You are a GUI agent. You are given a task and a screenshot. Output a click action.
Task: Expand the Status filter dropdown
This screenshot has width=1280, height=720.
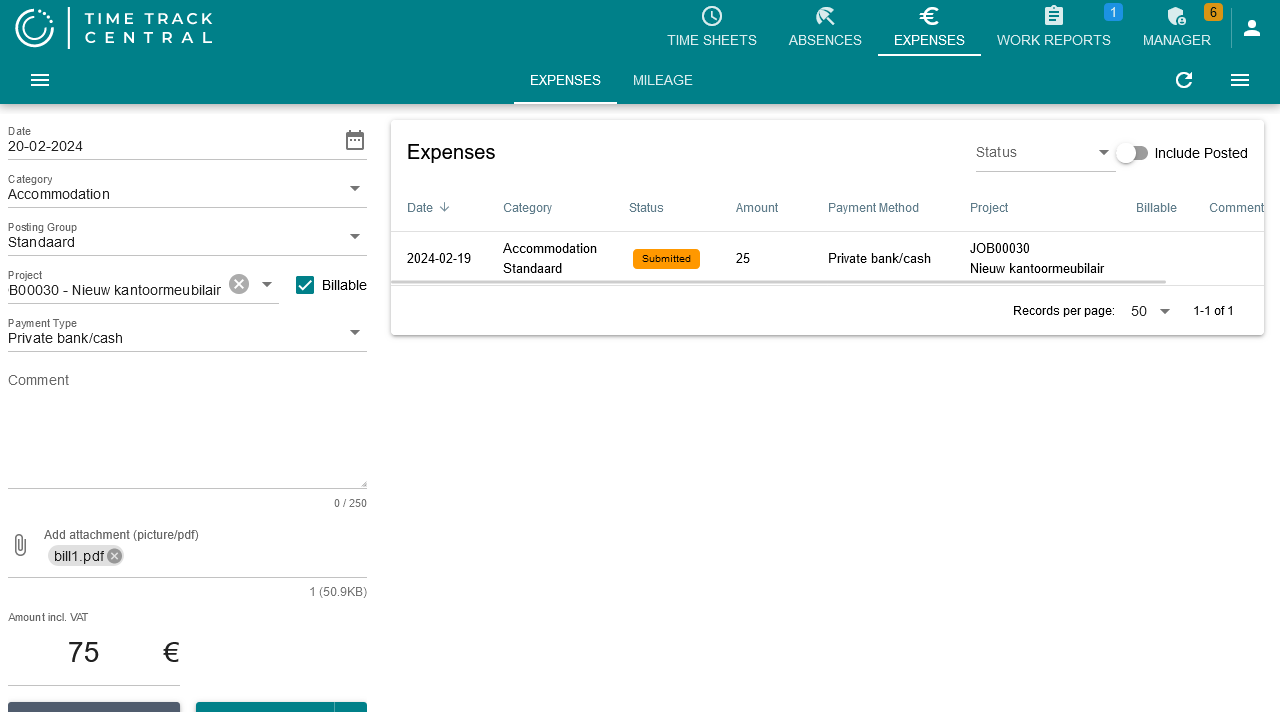[1104, 152]
